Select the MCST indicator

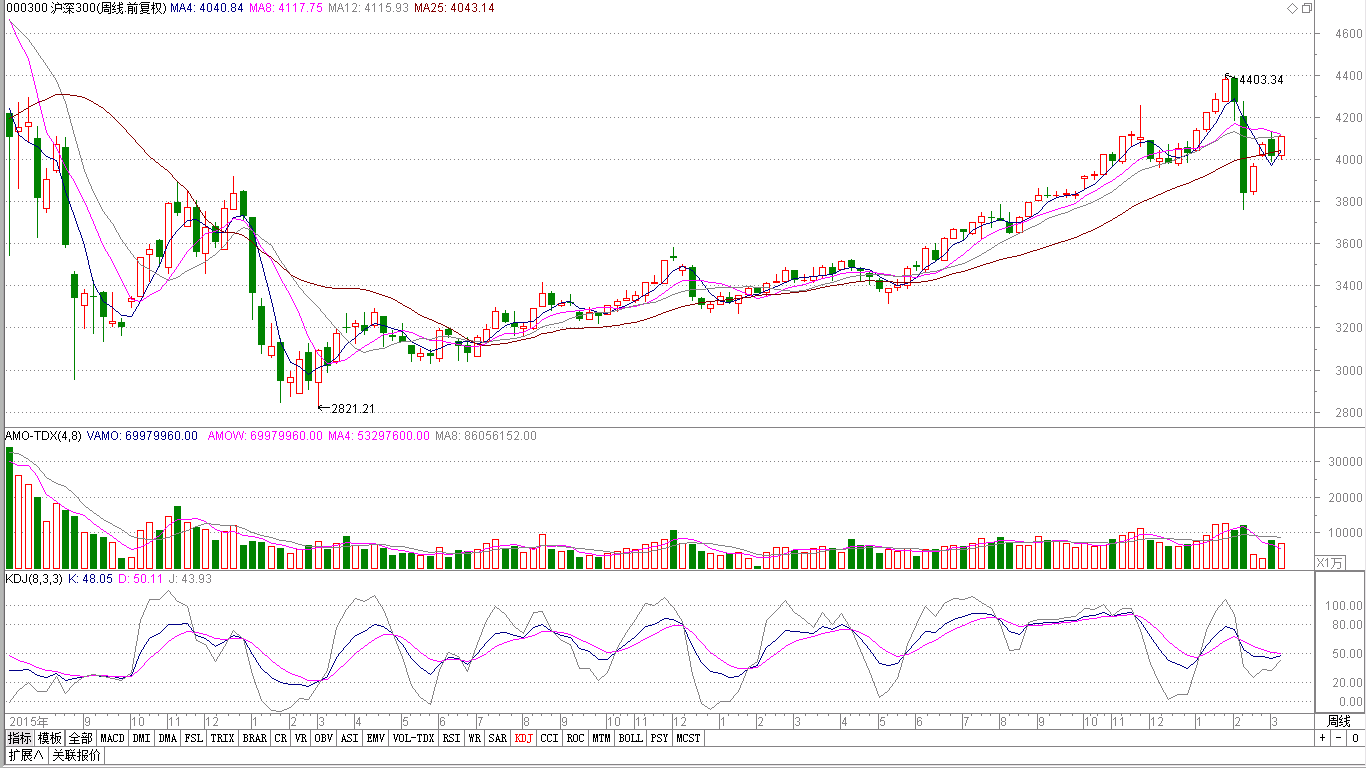[688, 738]
